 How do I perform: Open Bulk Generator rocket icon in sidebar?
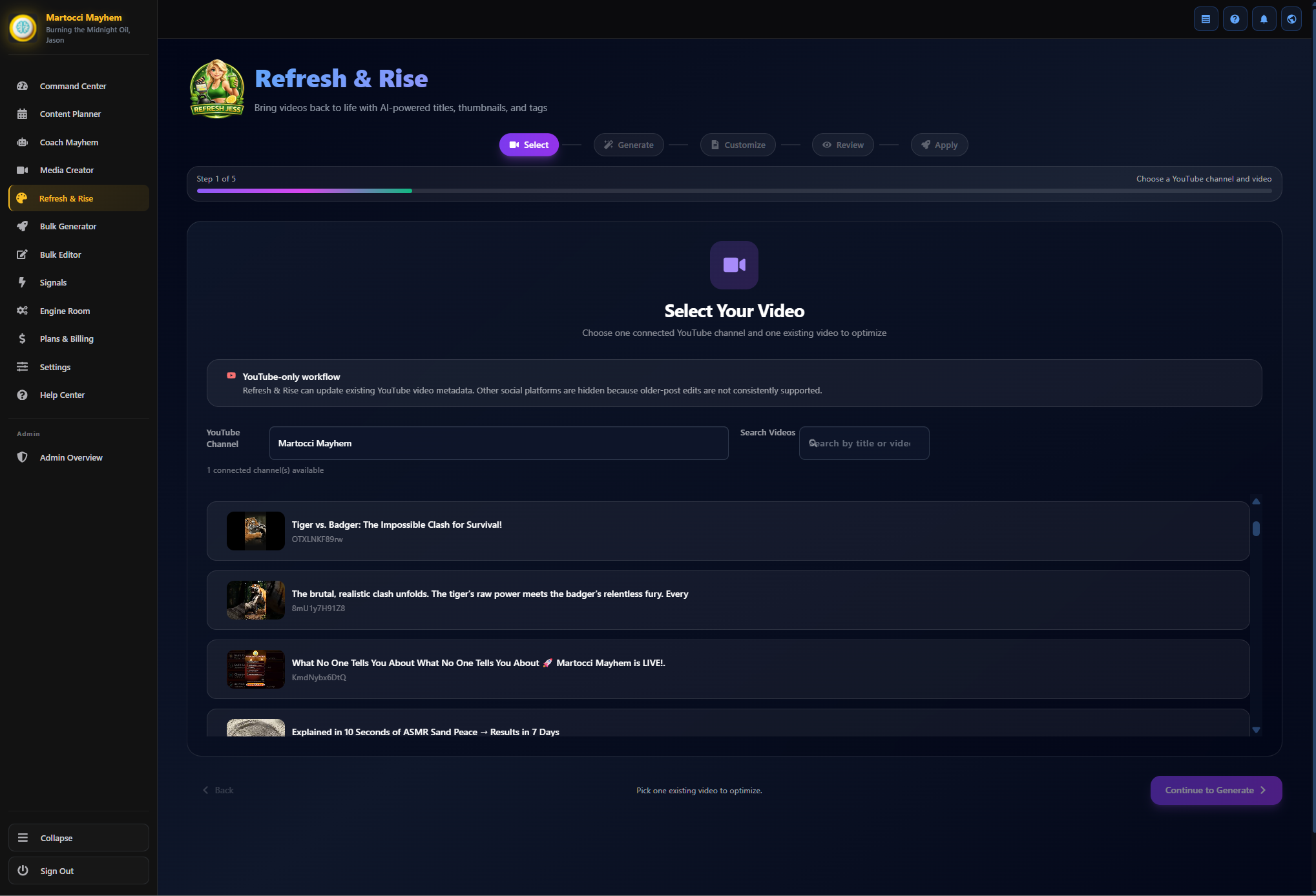pyautogui.click(x=22, y=226)
